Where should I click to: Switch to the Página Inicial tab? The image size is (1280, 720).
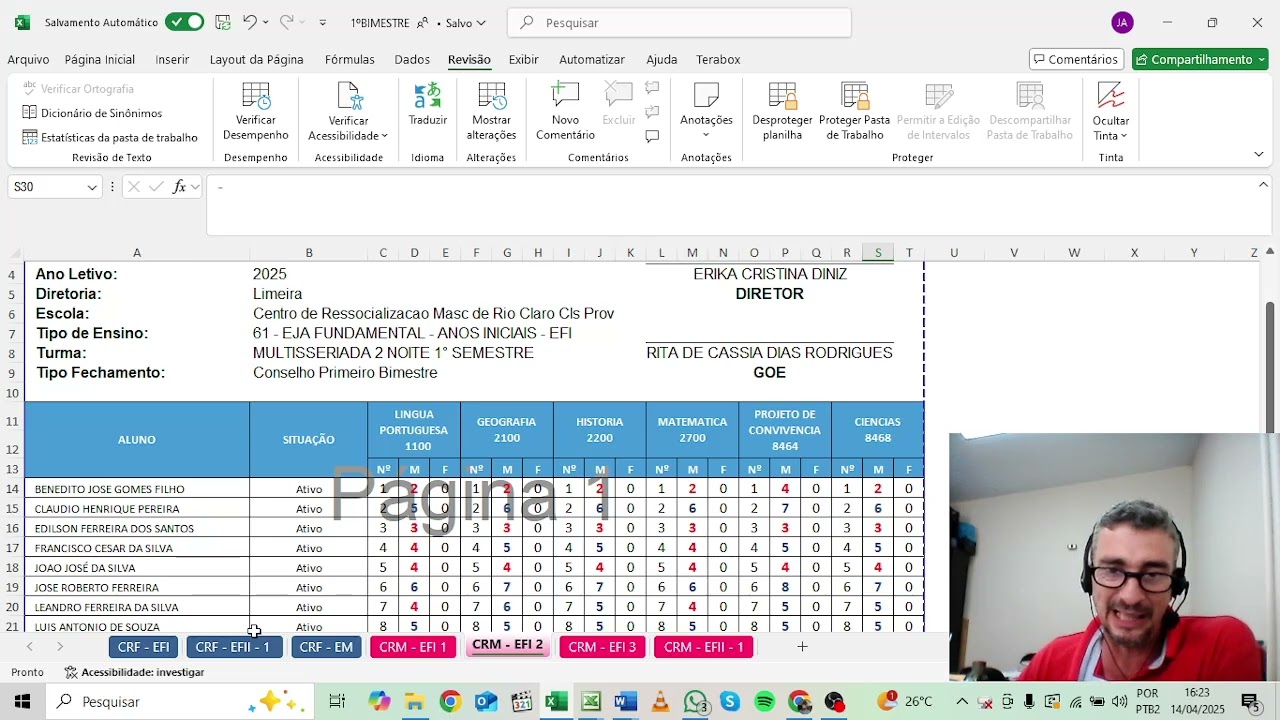pyautogui.click(x=100, y=60)
